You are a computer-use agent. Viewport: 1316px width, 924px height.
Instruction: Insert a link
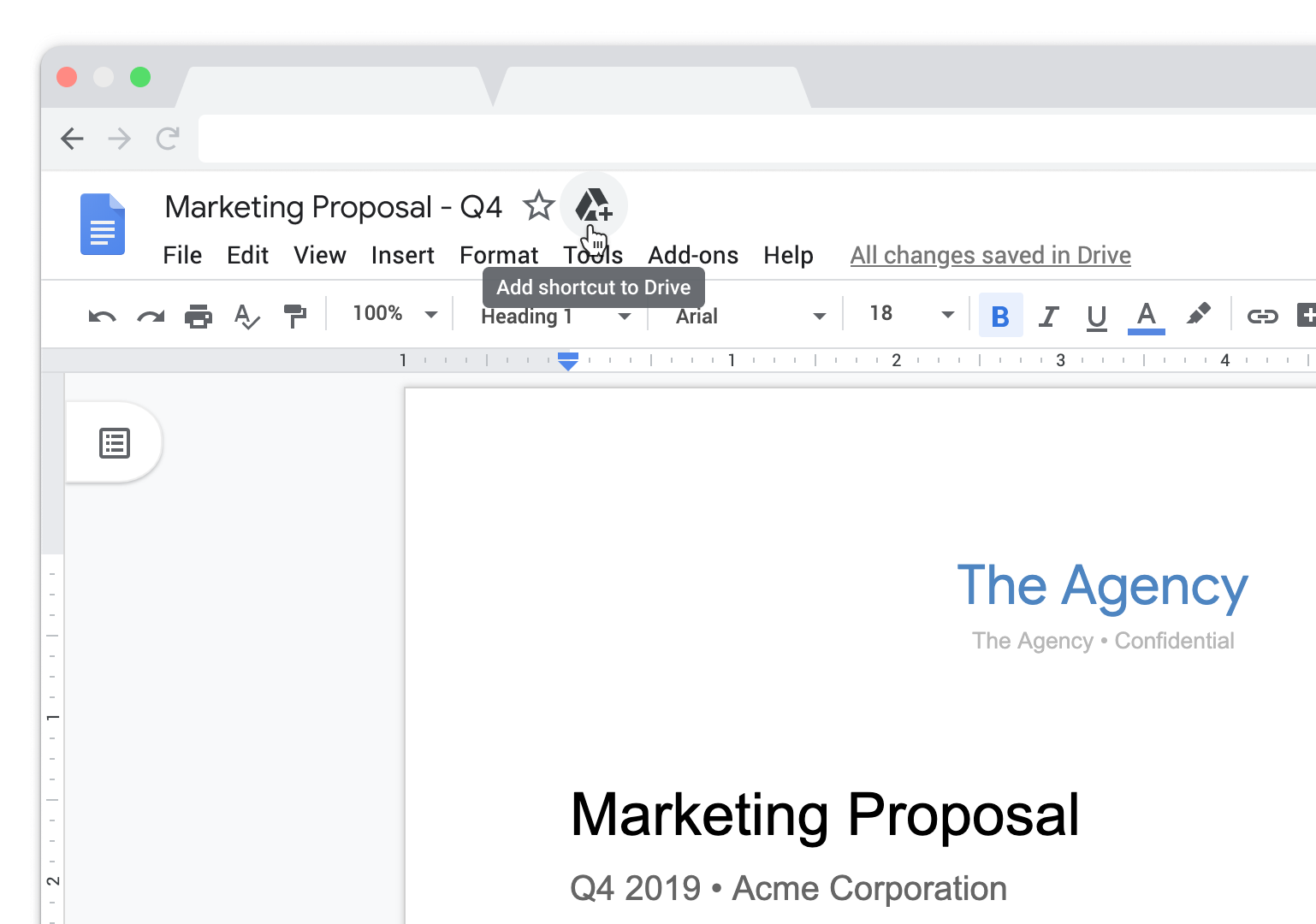click(1263, 315)
